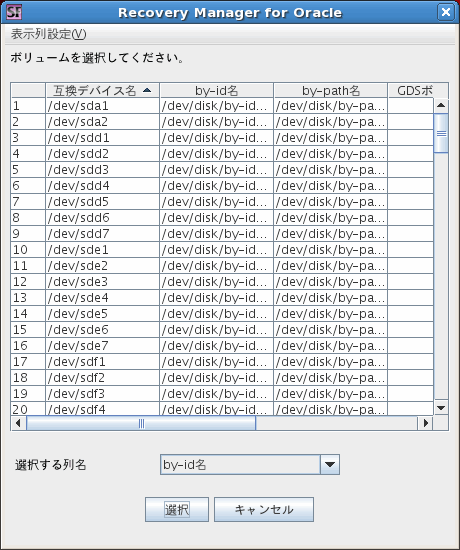Image resolution: width=460 pixels, height=550 pixels.
Task: Click the 選択 button
Action: tap(177, 509)
